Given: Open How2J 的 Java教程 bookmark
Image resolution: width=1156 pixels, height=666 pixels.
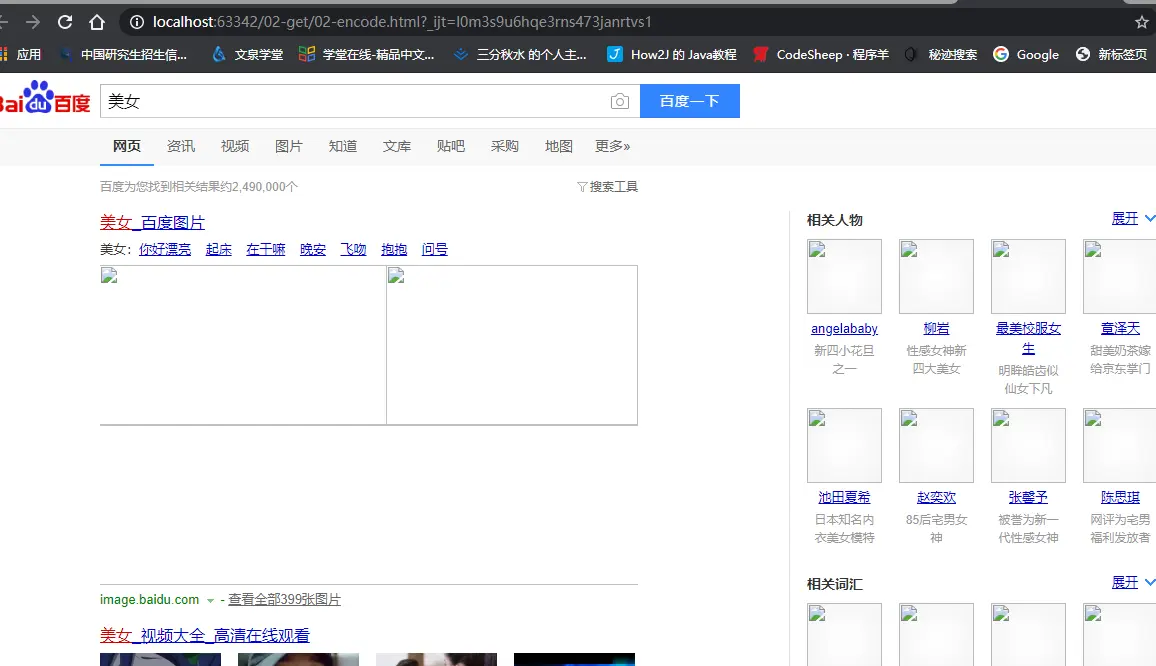Looking at the screenshot, I should coord(672,55).
